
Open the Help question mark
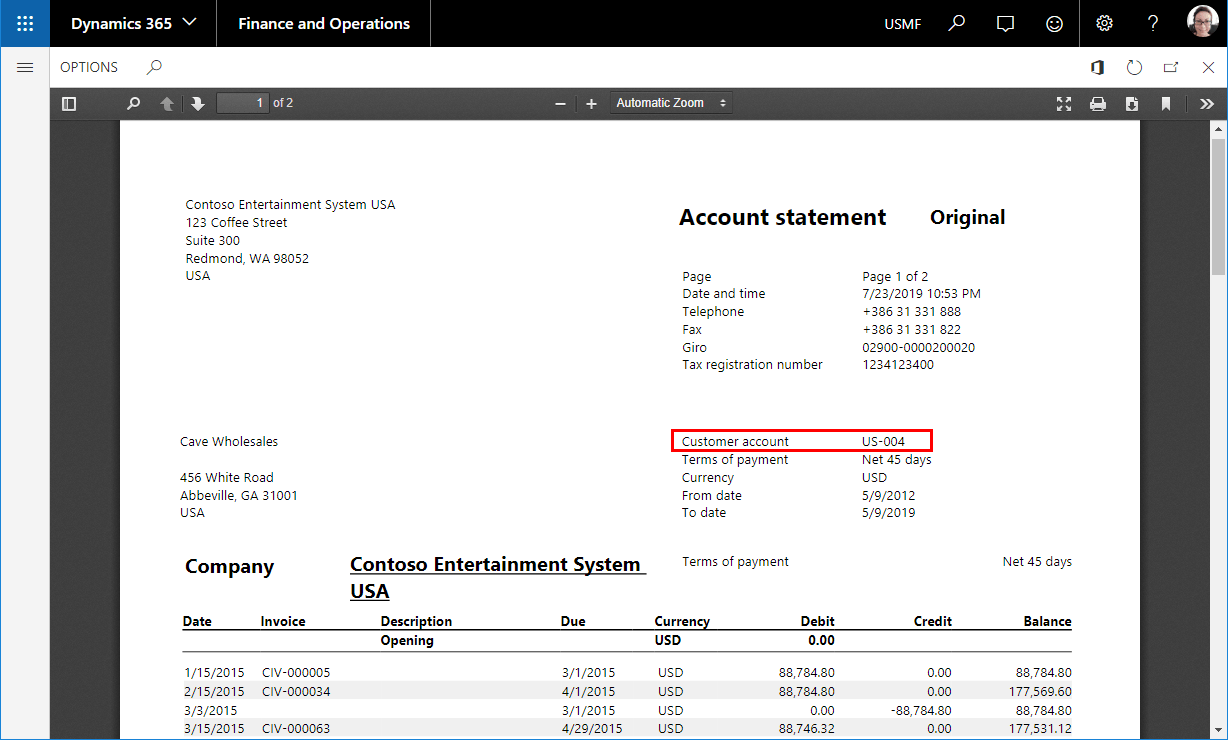(x=1153, y=23)
